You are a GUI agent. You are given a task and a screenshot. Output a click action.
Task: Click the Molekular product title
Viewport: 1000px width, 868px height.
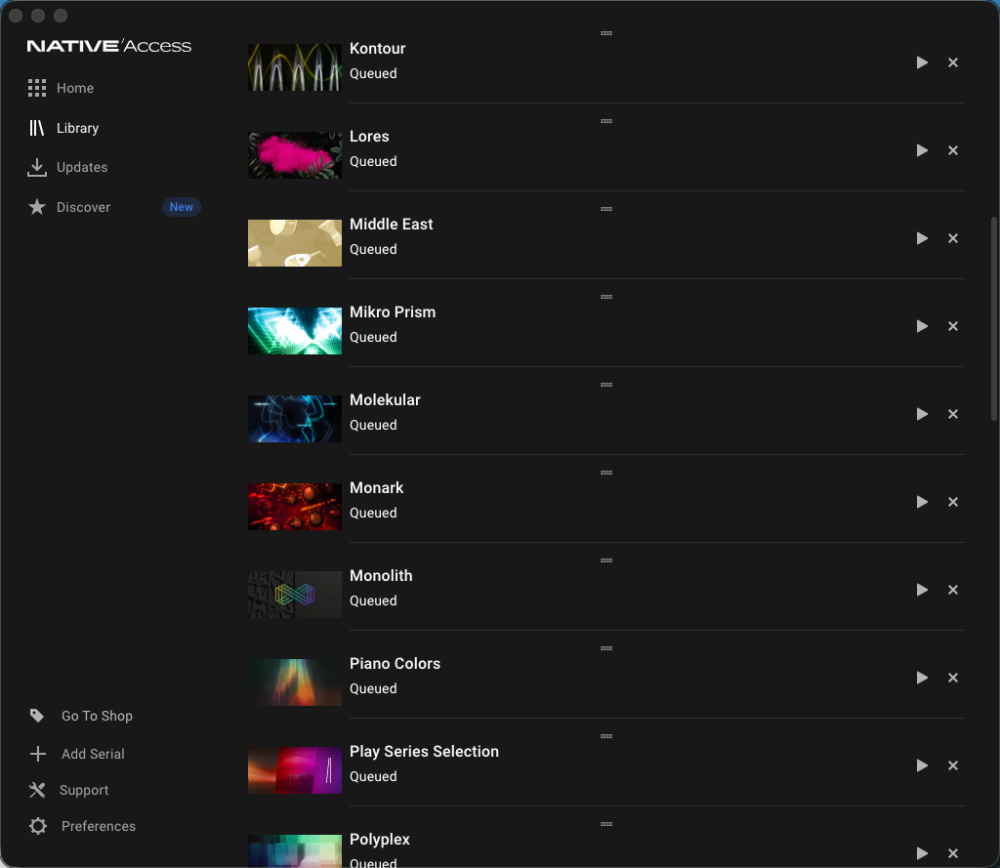[x=385, y=401]
